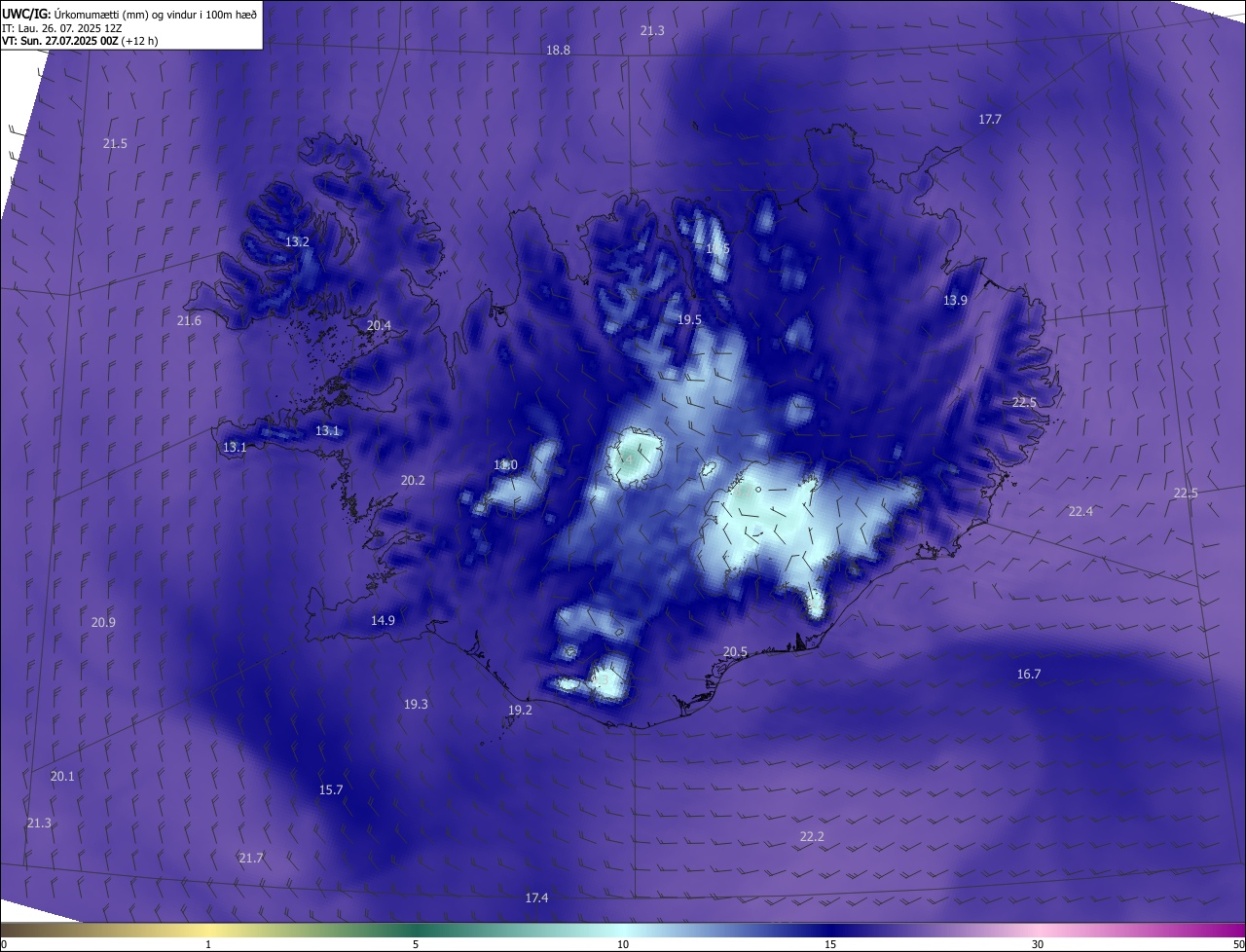Click the color scale tick label 50

point(1238,944)
